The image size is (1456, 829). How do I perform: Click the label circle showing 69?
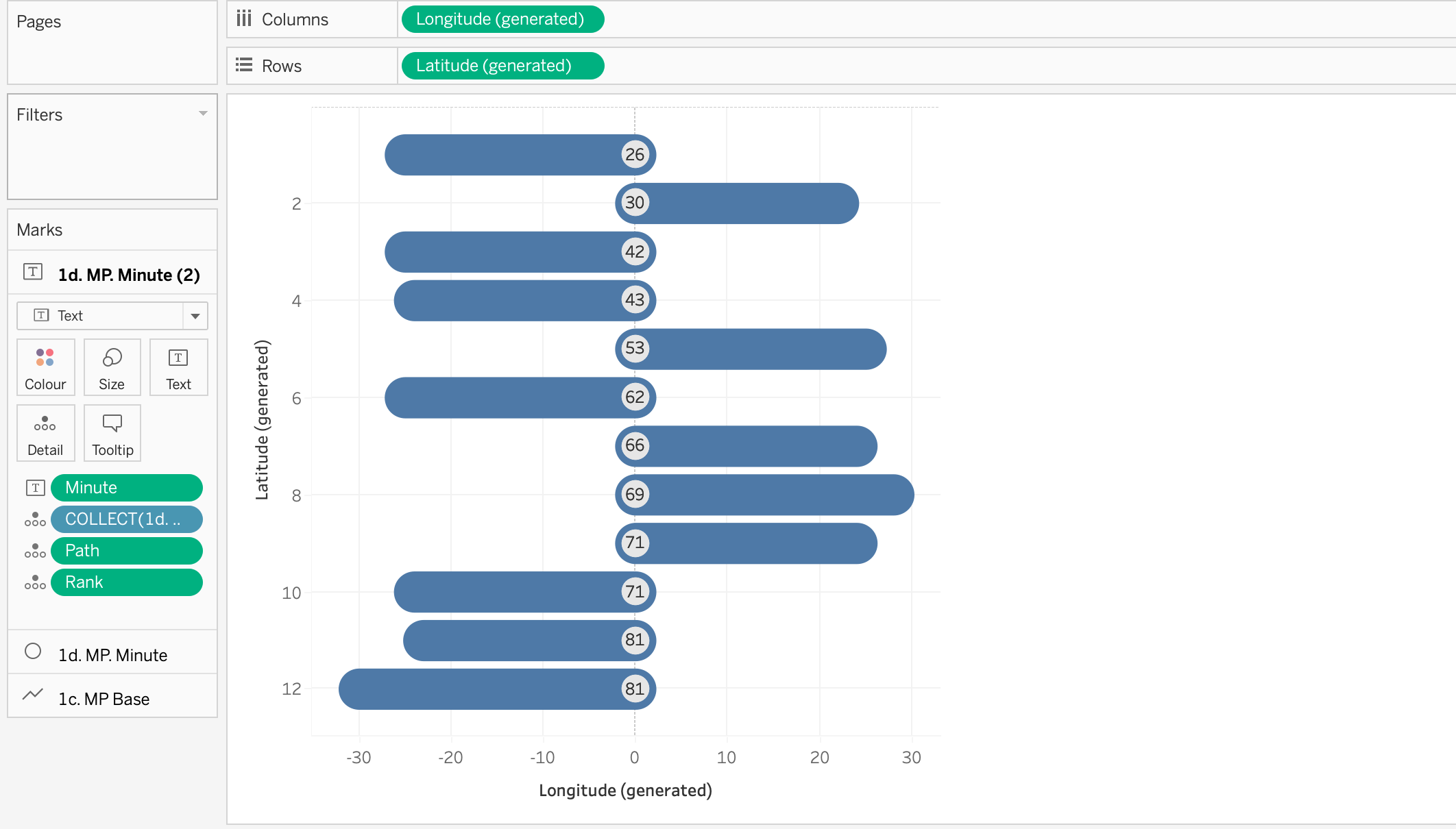tap(635, 494)
